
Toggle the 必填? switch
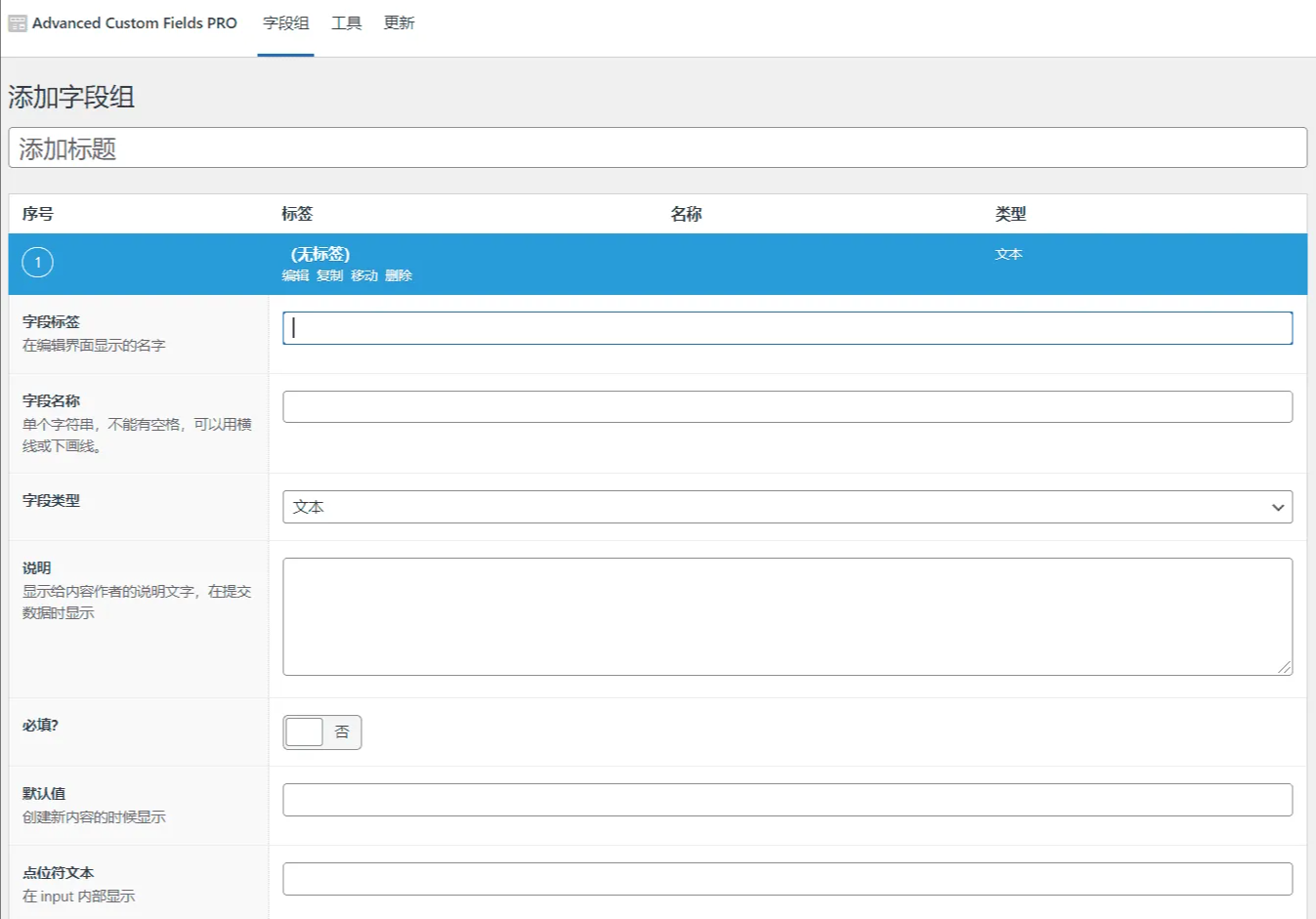(x=322, y=732)
